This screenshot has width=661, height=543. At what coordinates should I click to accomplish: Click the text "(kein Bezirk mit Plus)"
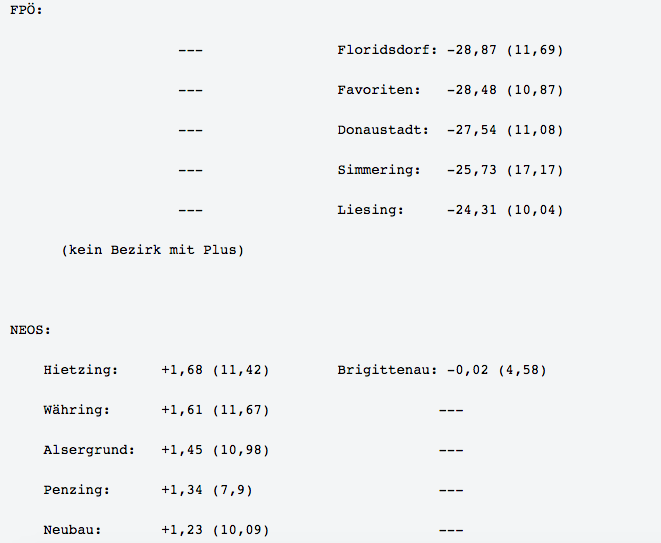click(152, 250)
